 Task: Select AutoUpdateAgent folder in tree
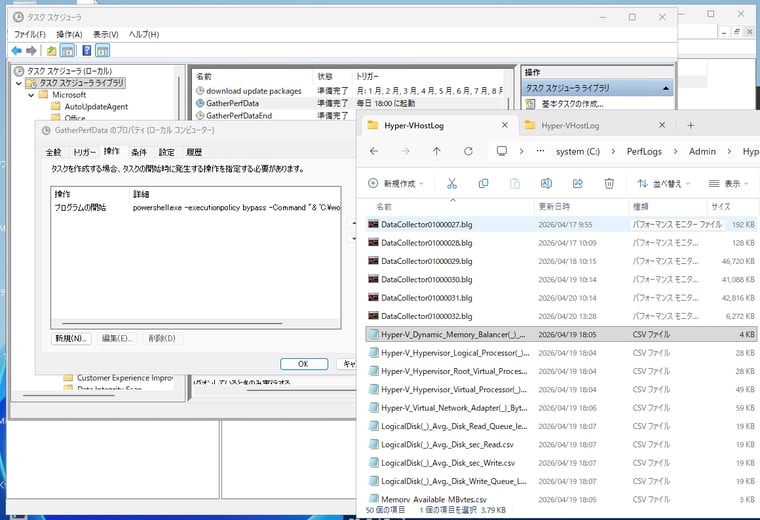tap(96, 107)
